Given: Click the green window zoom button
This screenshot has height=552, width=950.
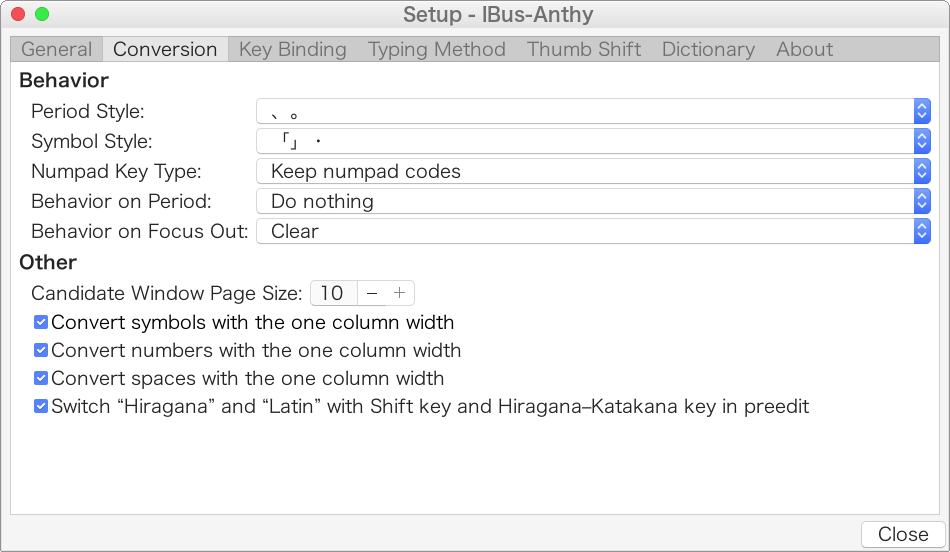Looking at the screenshot, I should (42, 14).
